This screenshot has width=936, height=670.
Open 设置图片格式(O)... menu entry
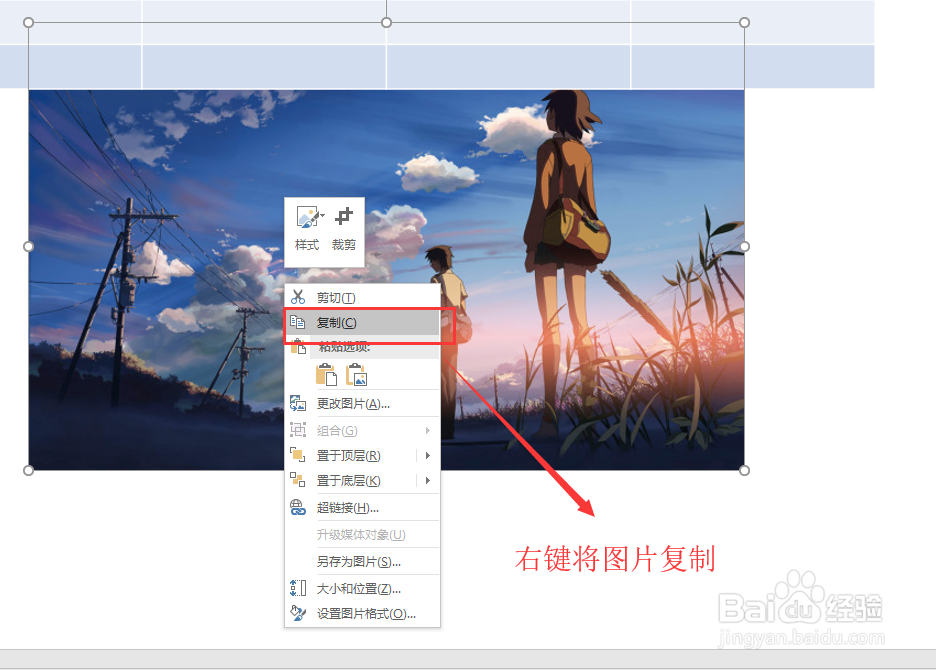[362, 613]
